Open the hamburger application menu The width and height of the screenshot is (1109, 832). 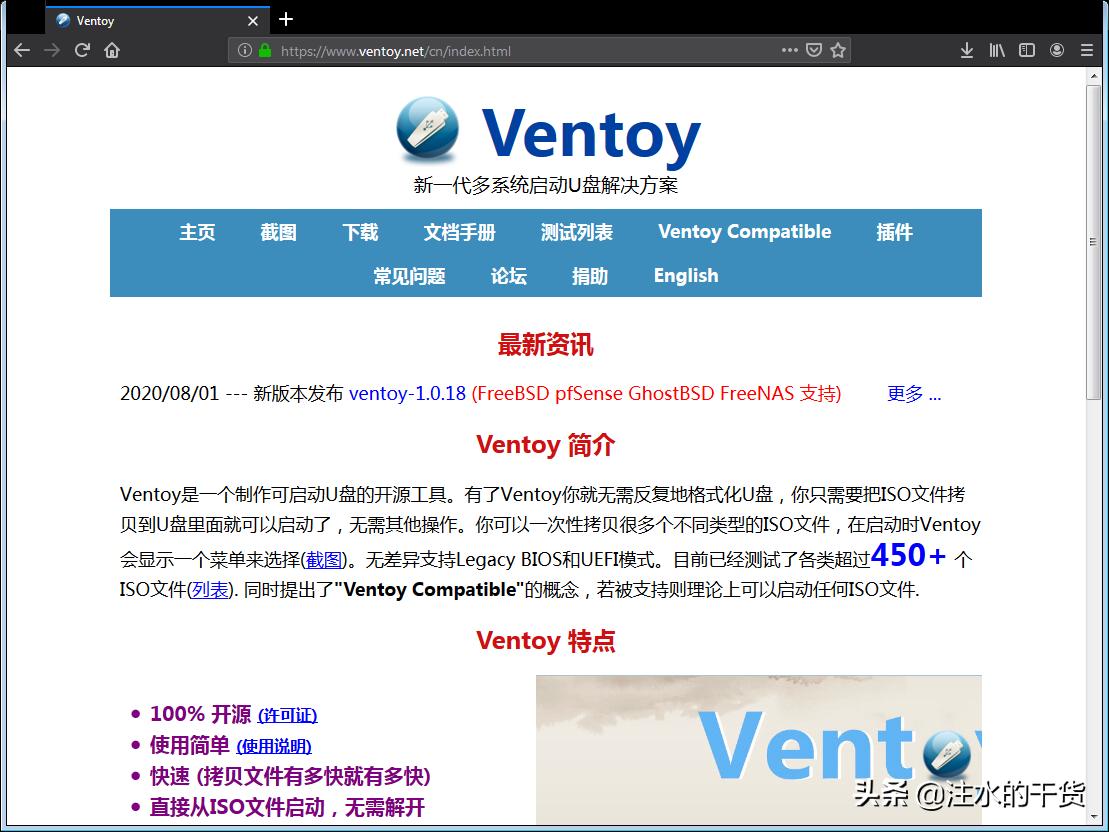pyautogui.click(x=1087, y=50)
